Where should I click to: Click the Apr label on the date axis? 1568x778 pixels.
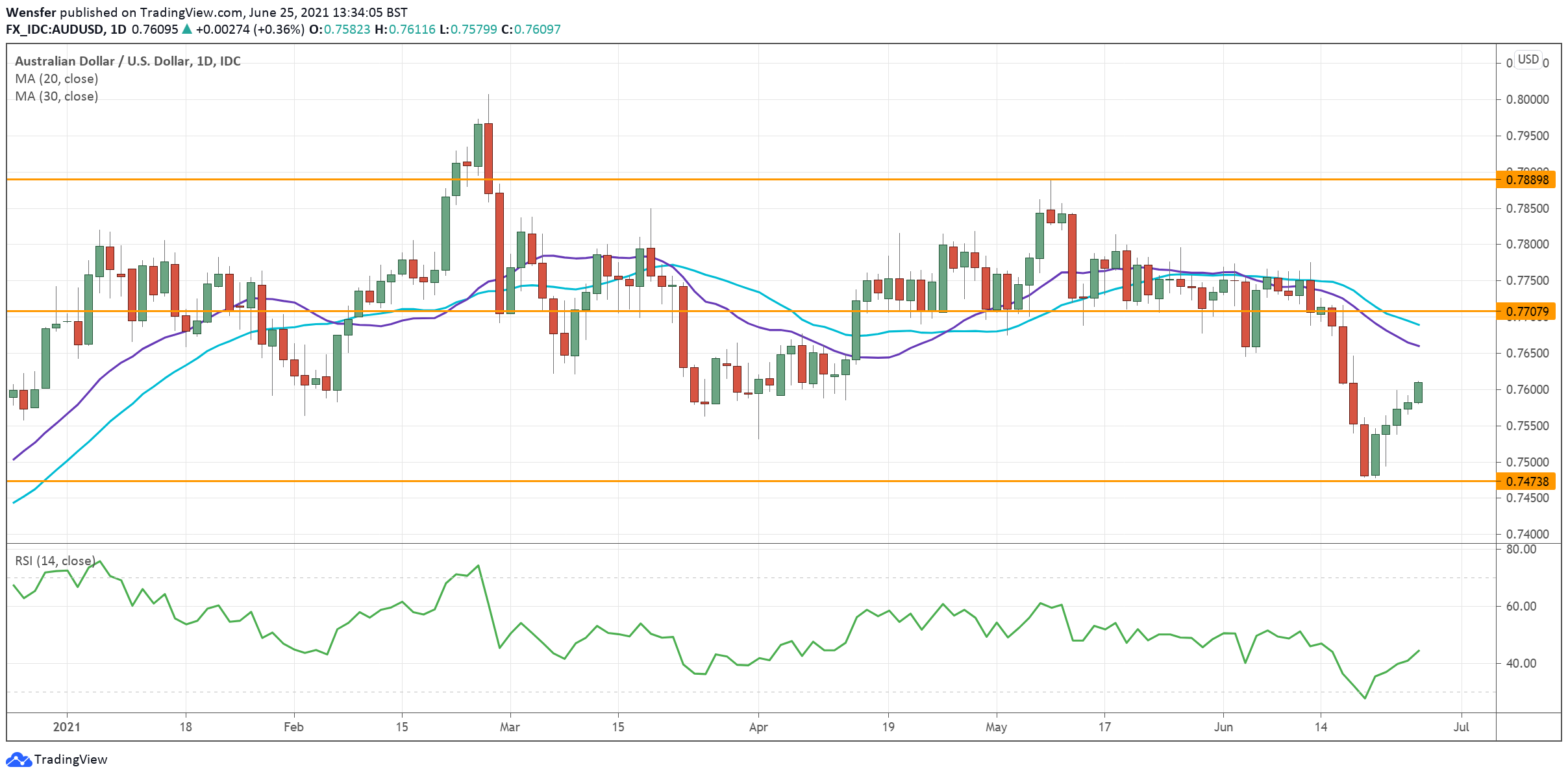(758, 727)
